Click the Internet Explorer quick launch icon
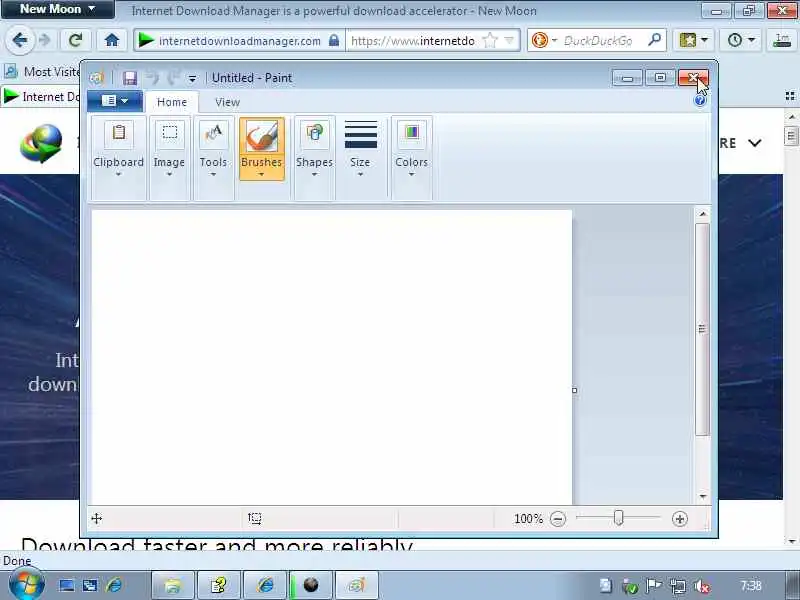800x600 pixels. click(x=114, y=585)
